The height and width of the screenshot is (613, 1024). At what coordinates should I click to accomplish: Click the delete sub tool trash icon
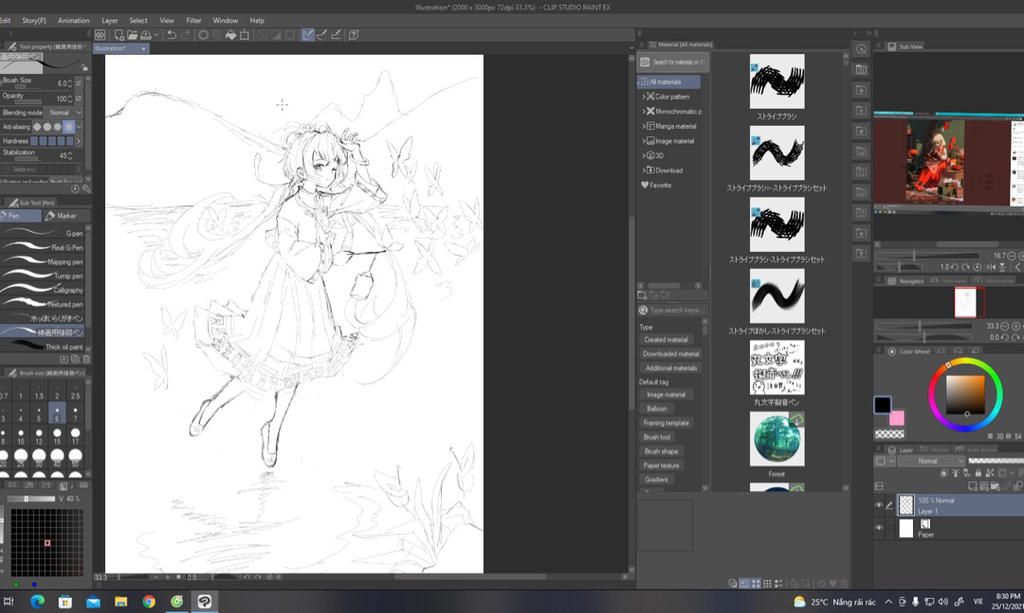click(x=86, y=359)
